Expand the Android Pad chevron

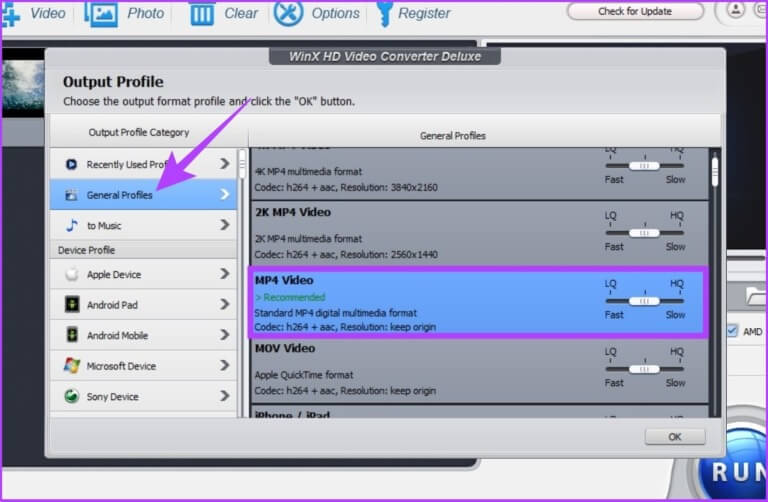(225, 304)
